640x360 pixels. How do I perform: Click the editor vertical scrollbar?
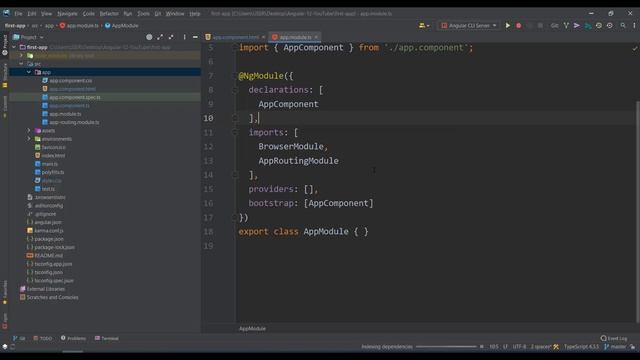click(637, 211)
